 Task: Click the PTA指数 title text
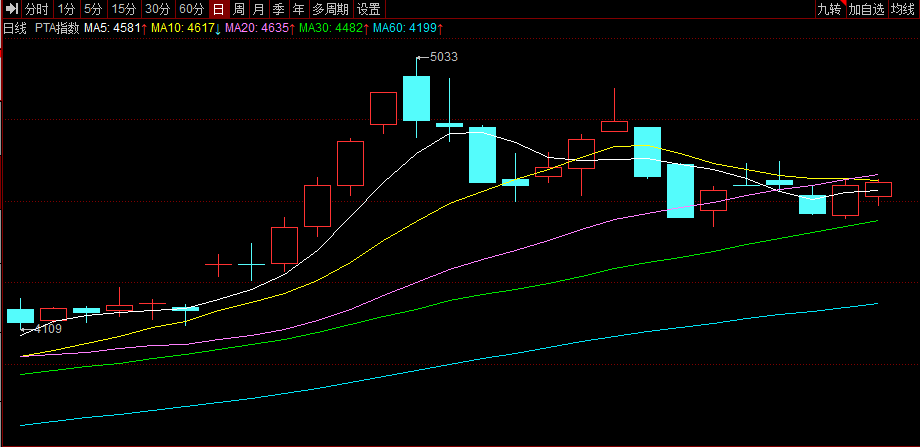click(57, 28)
